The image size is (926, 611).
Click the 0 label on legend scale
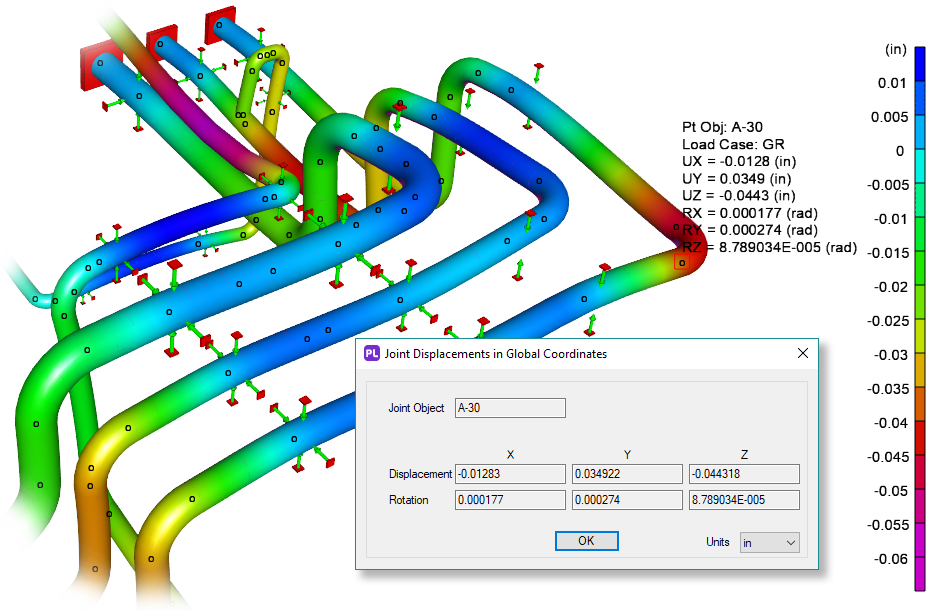click(901, 151)
